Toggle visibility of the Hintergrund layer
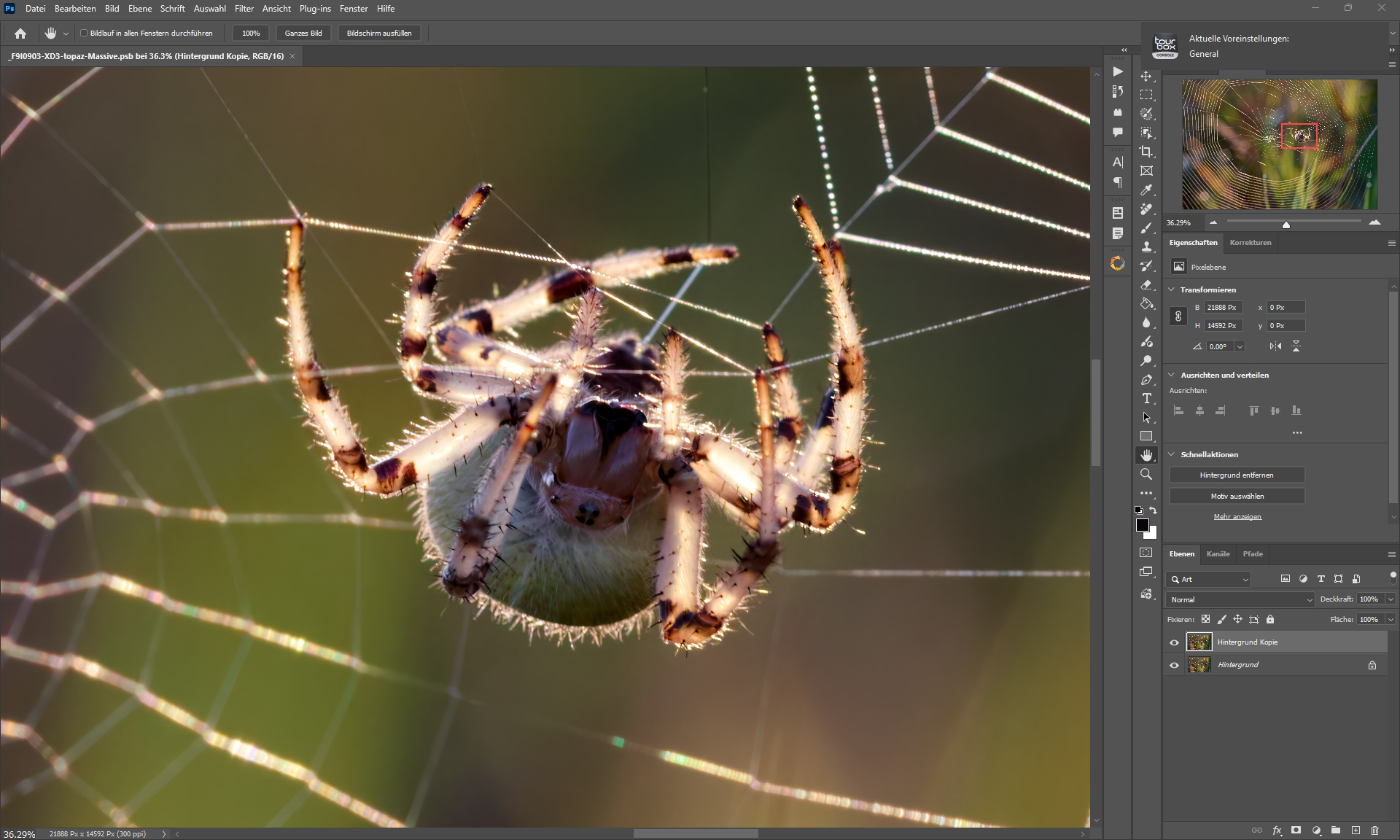1400x840 pixels. tap(1174, 665)
